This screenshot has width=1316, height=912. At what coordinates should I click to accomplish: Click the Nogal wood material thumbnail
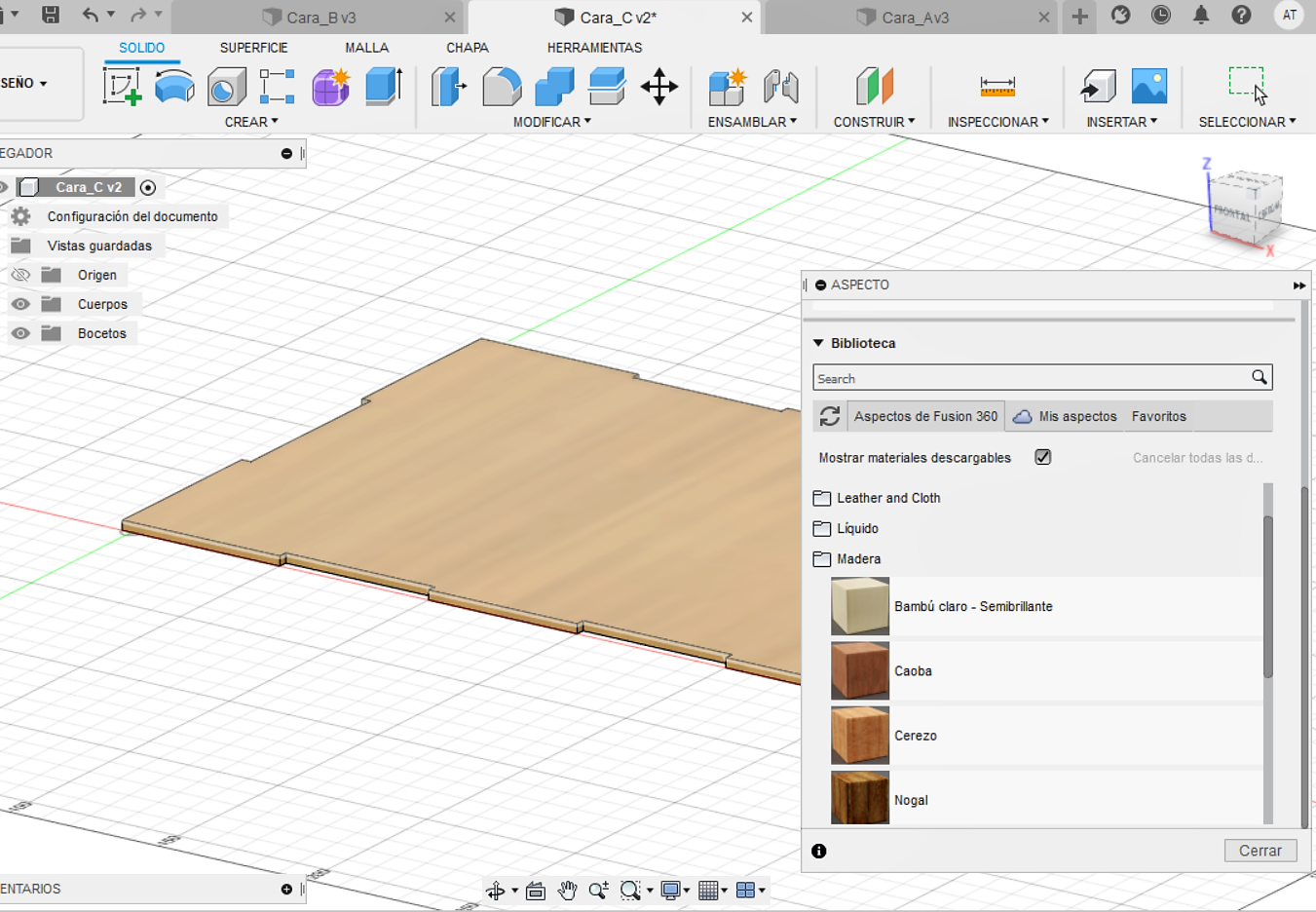[860, 798]
